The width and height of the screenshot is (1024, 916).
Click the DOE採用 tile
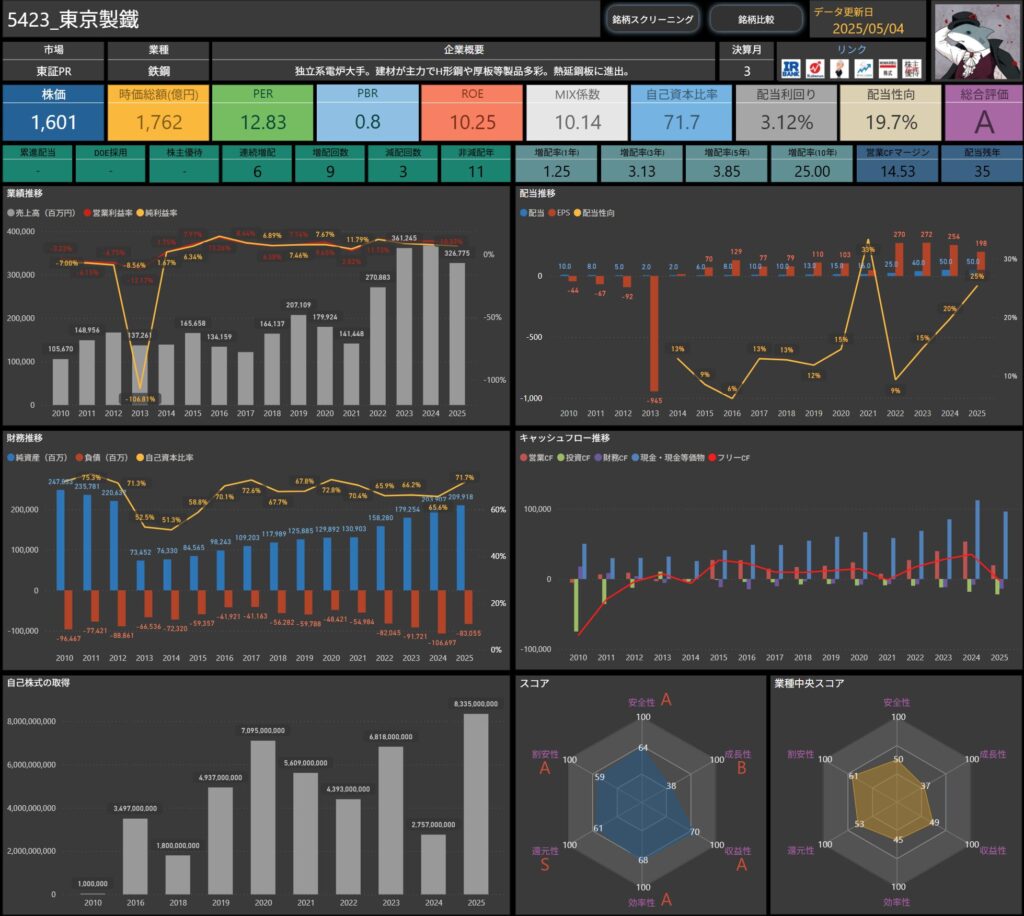(x=110, y=163)
